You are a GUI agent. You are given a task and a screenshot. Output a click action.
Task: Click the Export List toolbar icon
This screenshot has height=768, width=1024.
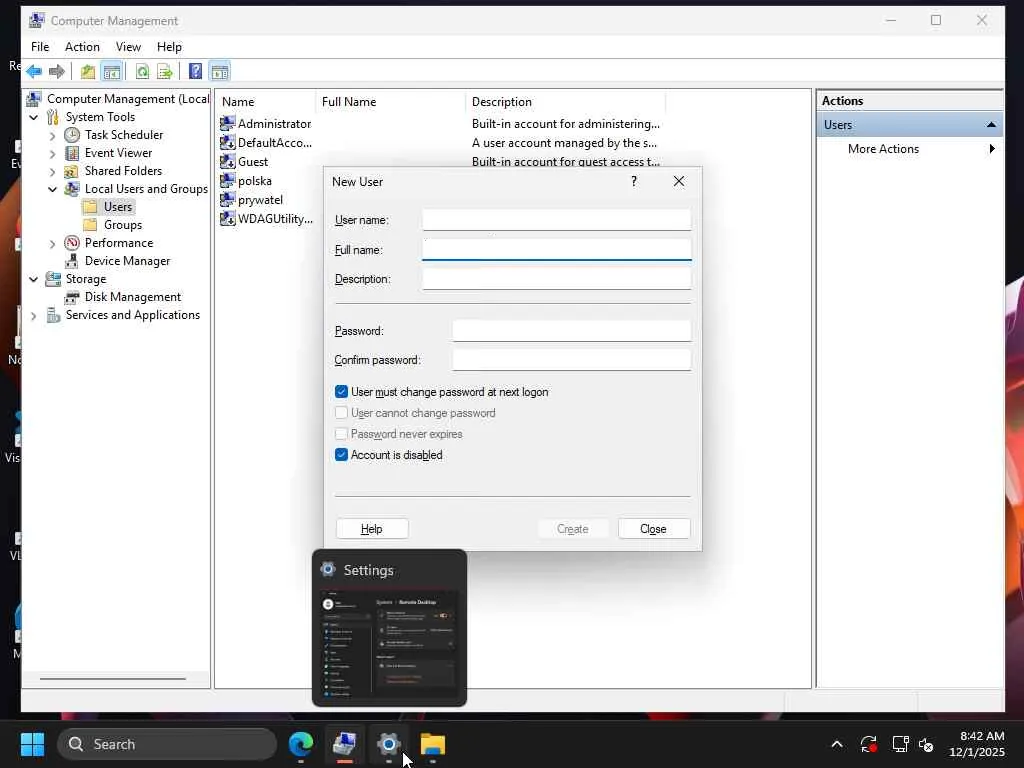[165, 71]
